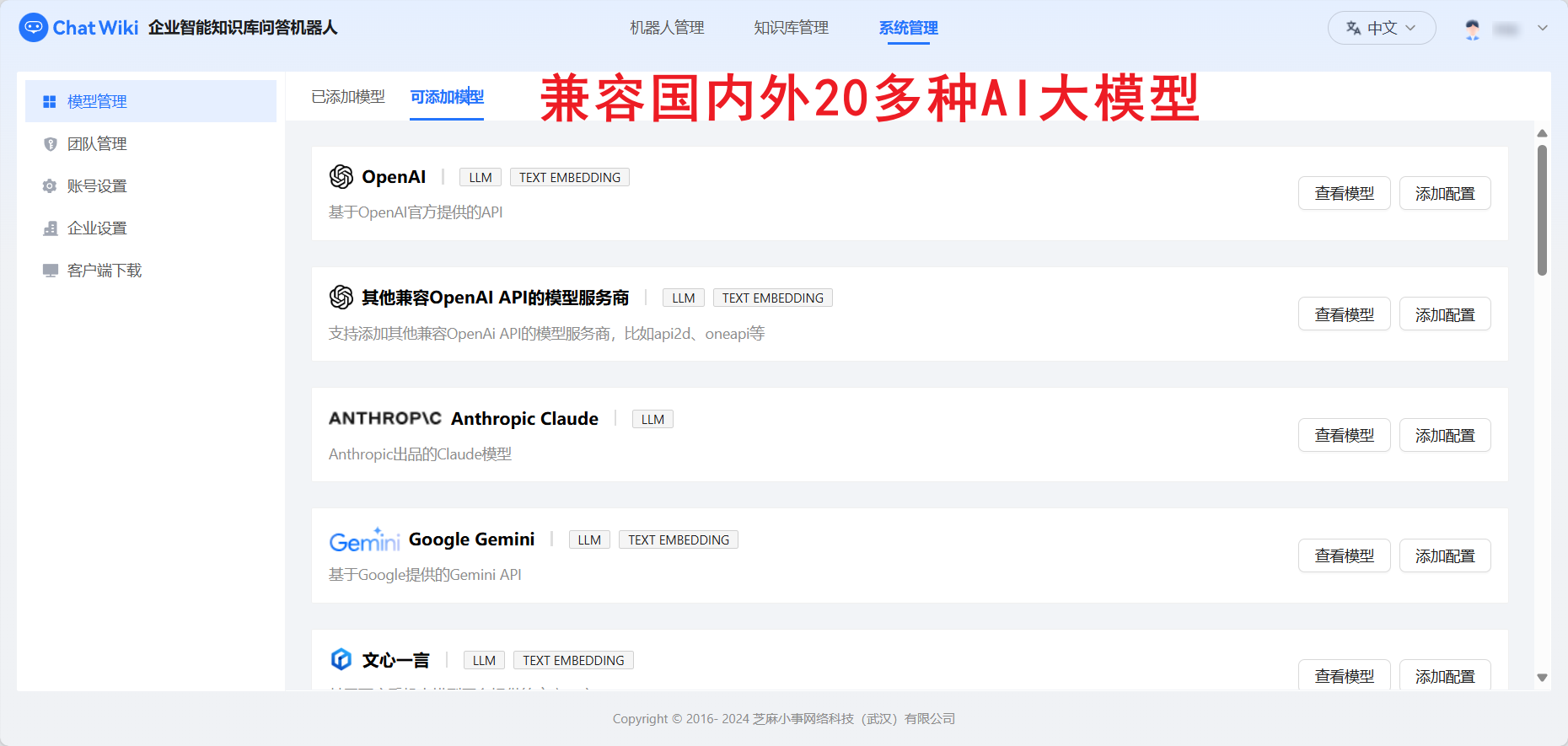Click the header text 企业智能知识库问答机器人

point(243,28)
